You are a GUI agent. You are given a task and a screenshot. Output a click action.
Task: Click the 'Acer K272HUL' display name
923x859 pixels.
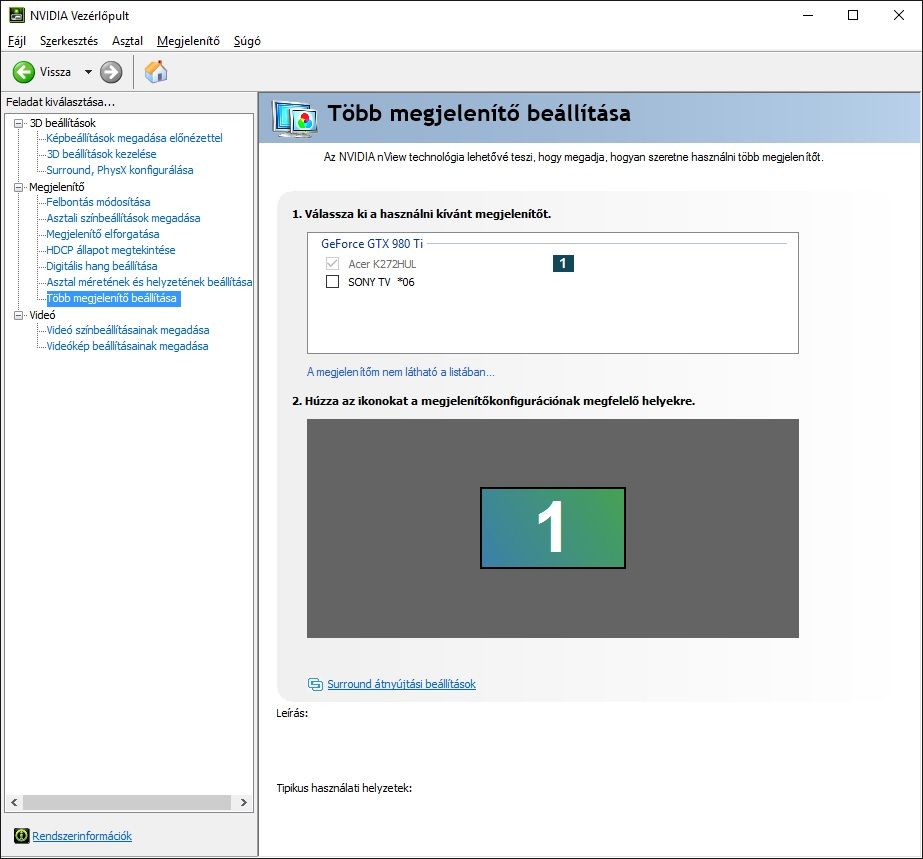pos(382,264)
